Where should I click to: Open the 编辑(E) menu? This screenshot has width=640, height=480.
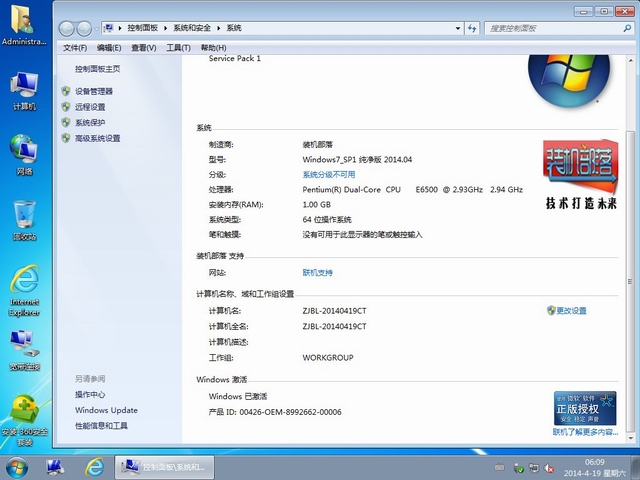point(109,48)
